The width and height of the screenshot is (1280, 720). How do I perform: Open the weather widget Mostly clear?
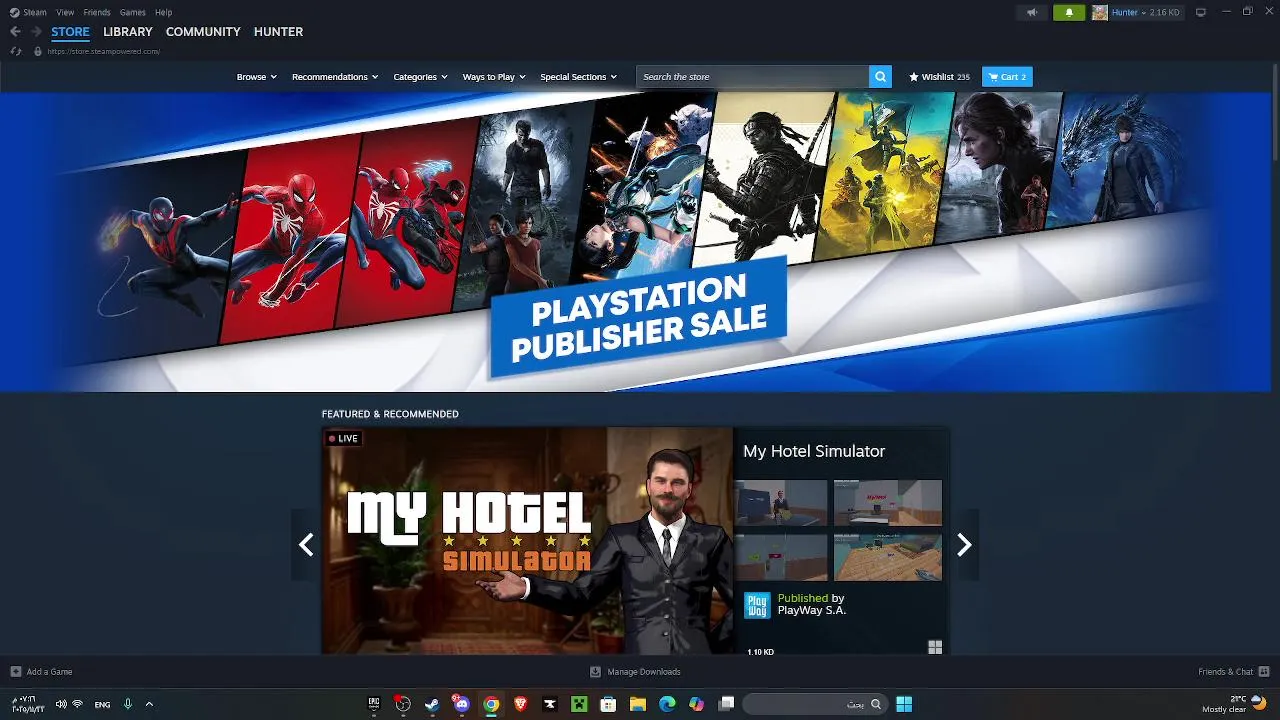tap(1235, 704)
